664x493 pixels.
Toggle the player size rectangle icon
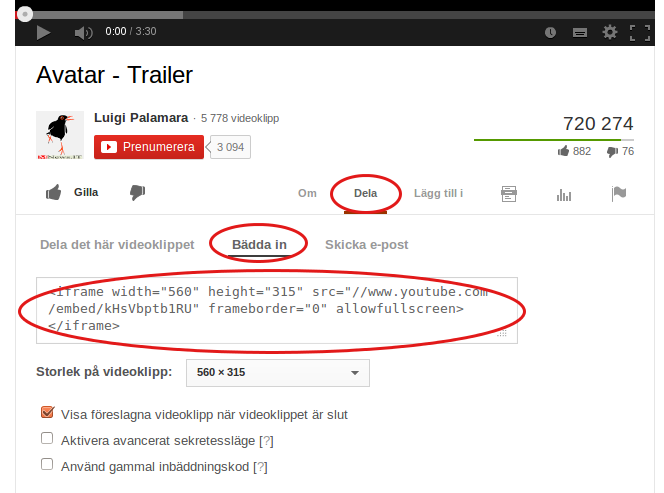[x=580, y=33]
